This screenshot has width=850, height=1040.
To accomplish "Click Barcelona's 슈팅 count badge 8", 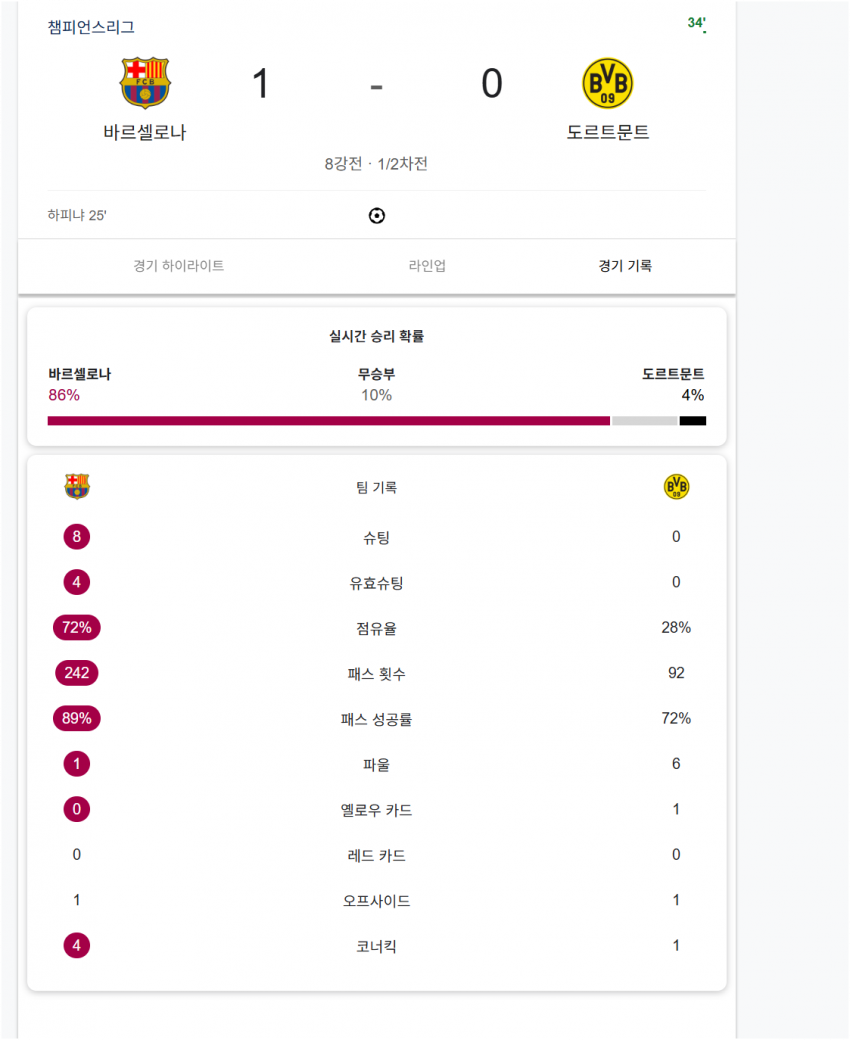I will pyautogui.click(x=77, y=537).
